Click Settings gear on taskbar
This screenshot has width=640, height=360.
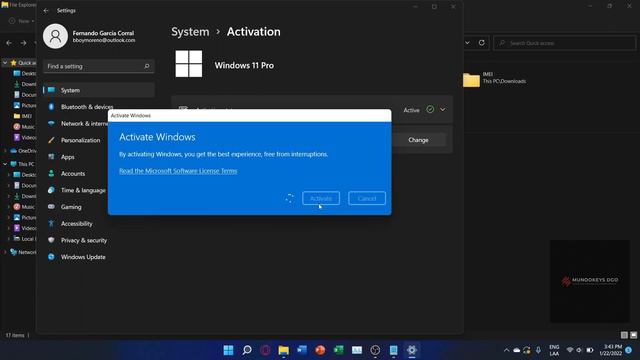tap(412, 350)
